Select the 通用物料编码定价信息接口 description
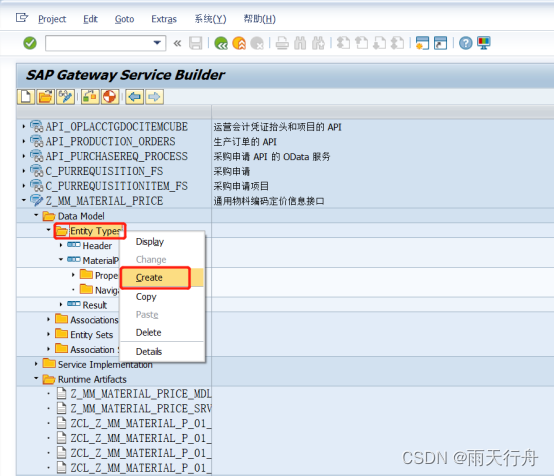Image resolution: width=554 pixels, height=476 pixels. 269,201
